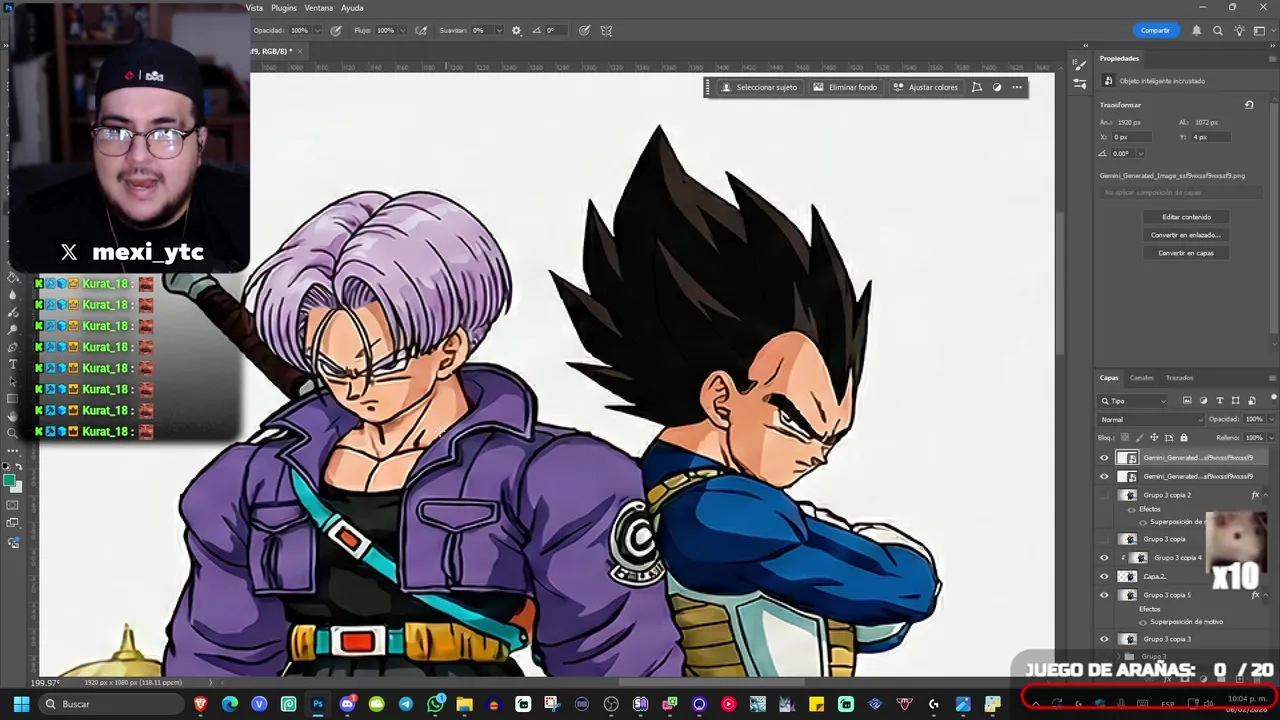The image size is (1280, 720).
Task: Open the butterfly symmetry options icon
Action: tap(606, 31)
